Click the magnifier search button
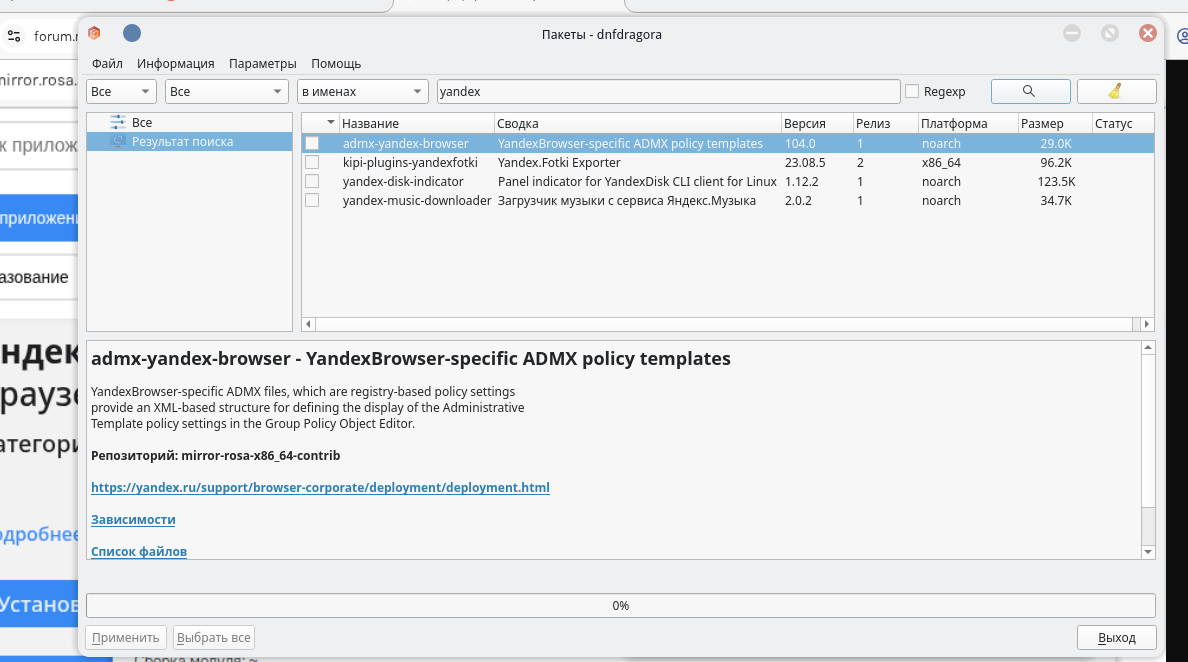Image resolution: width=1188 pixels, height=662 pixels. [x=1030, y=91]
